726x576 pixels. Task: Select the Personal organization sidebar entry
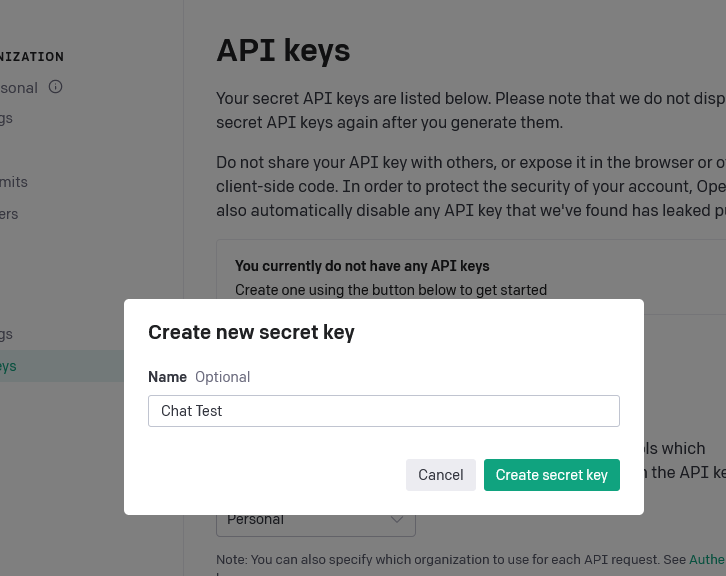pyautogui.click(x=19, y=88)
